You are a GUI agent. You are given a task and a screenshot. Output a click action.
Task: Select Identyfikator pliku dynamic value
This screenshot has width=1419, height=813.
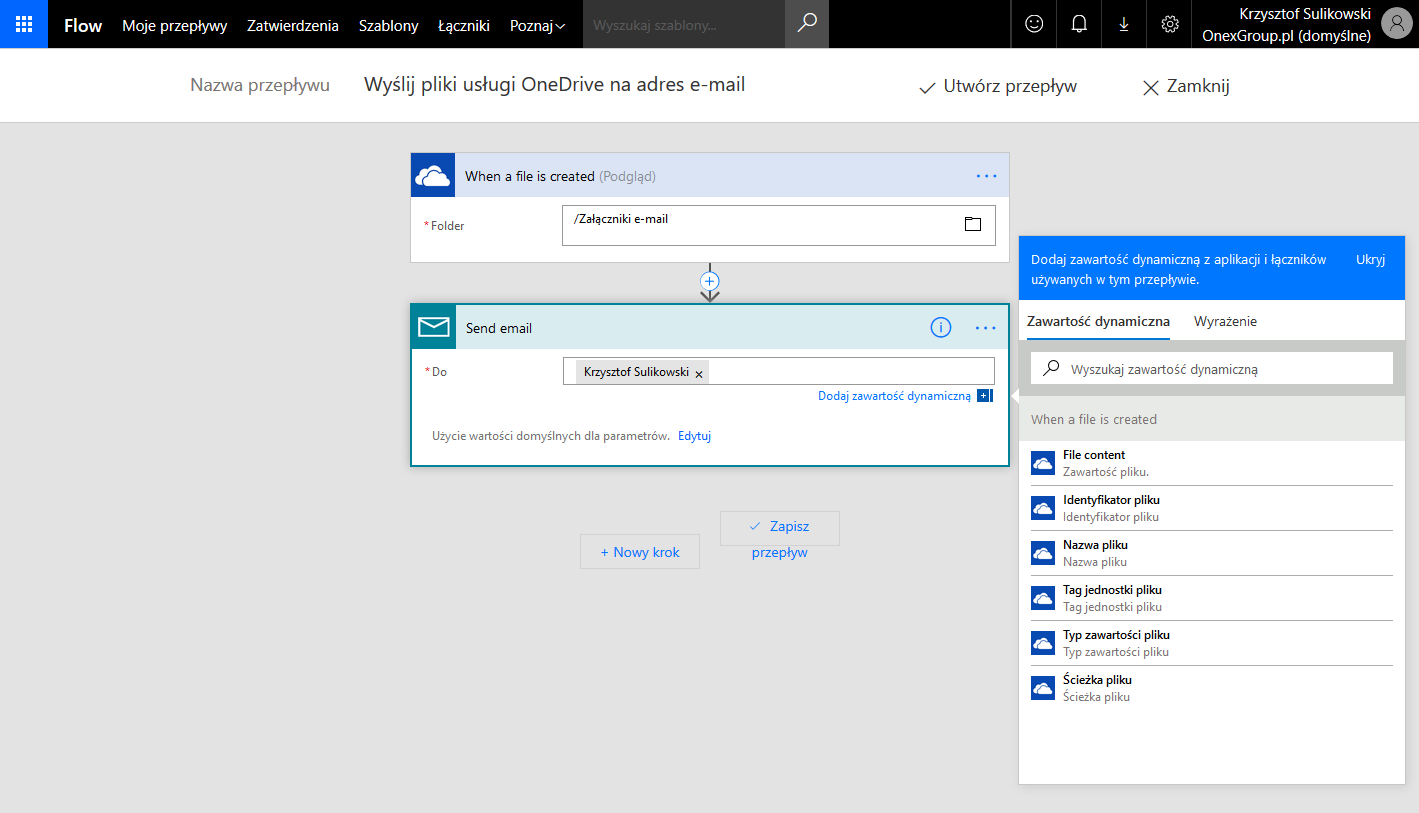pyautogui.click(x=1212, y=508)
